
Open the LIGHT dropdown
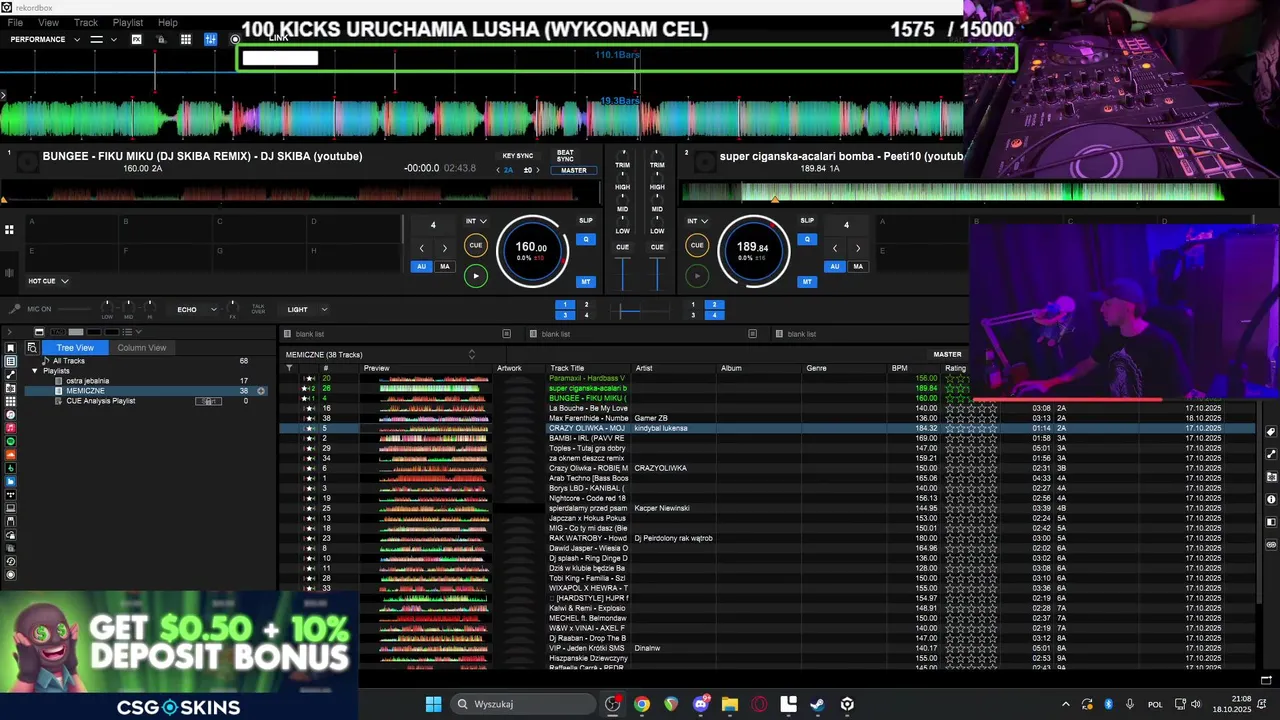(x=308, y=309)
